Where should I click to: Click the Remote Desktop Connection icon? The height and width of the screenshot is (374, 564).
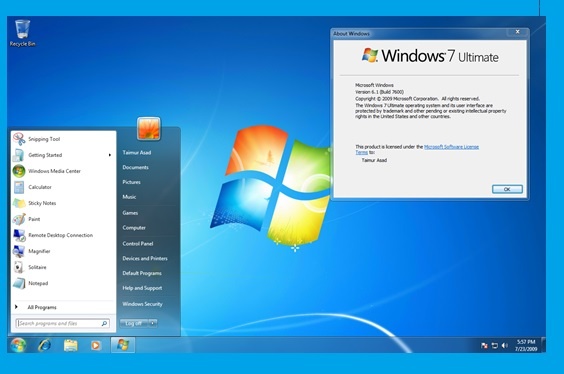point(19,235)
